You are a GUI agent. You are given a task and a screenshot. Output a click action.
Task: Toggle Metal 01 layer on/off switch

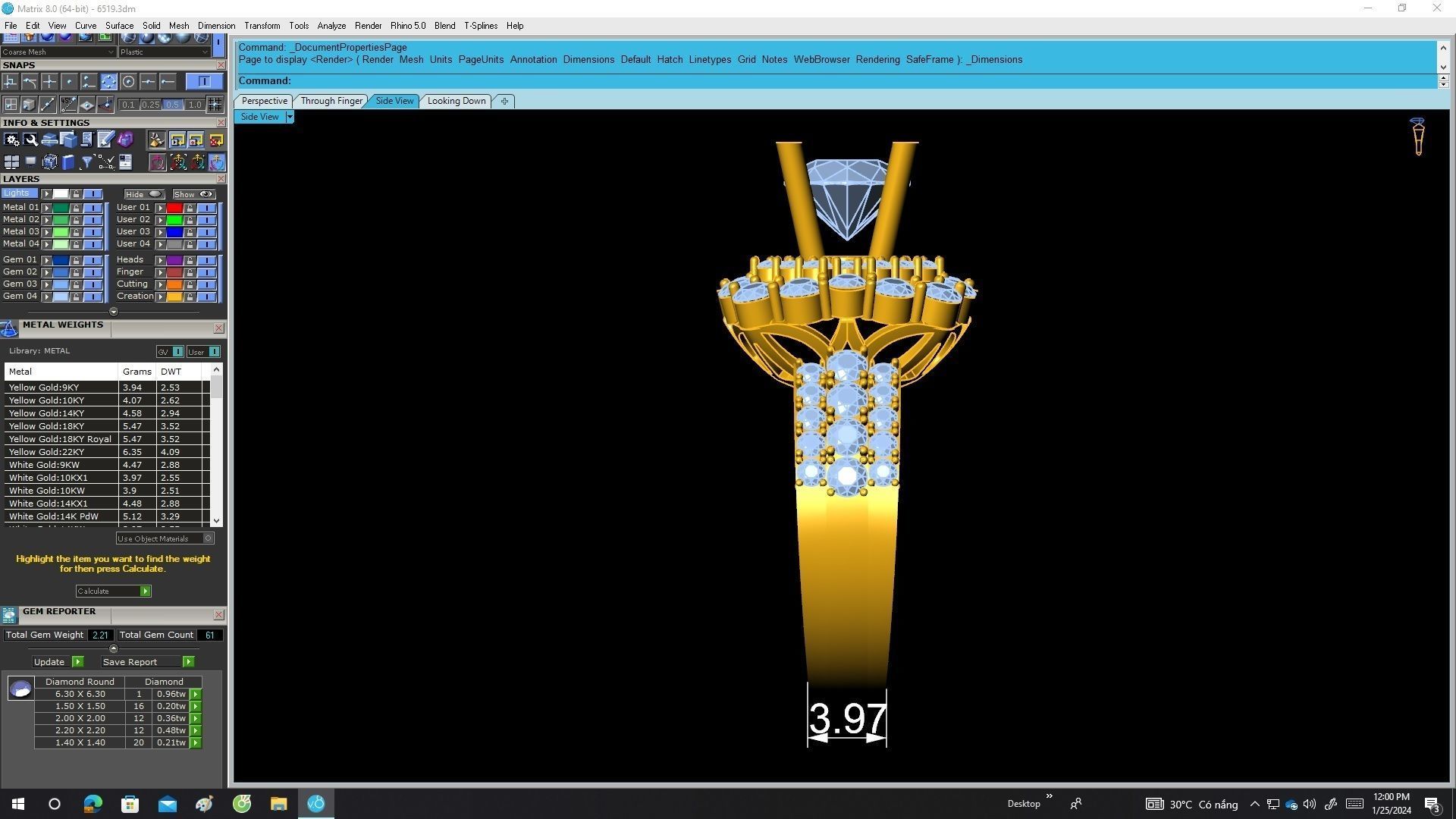pos(93,208)
